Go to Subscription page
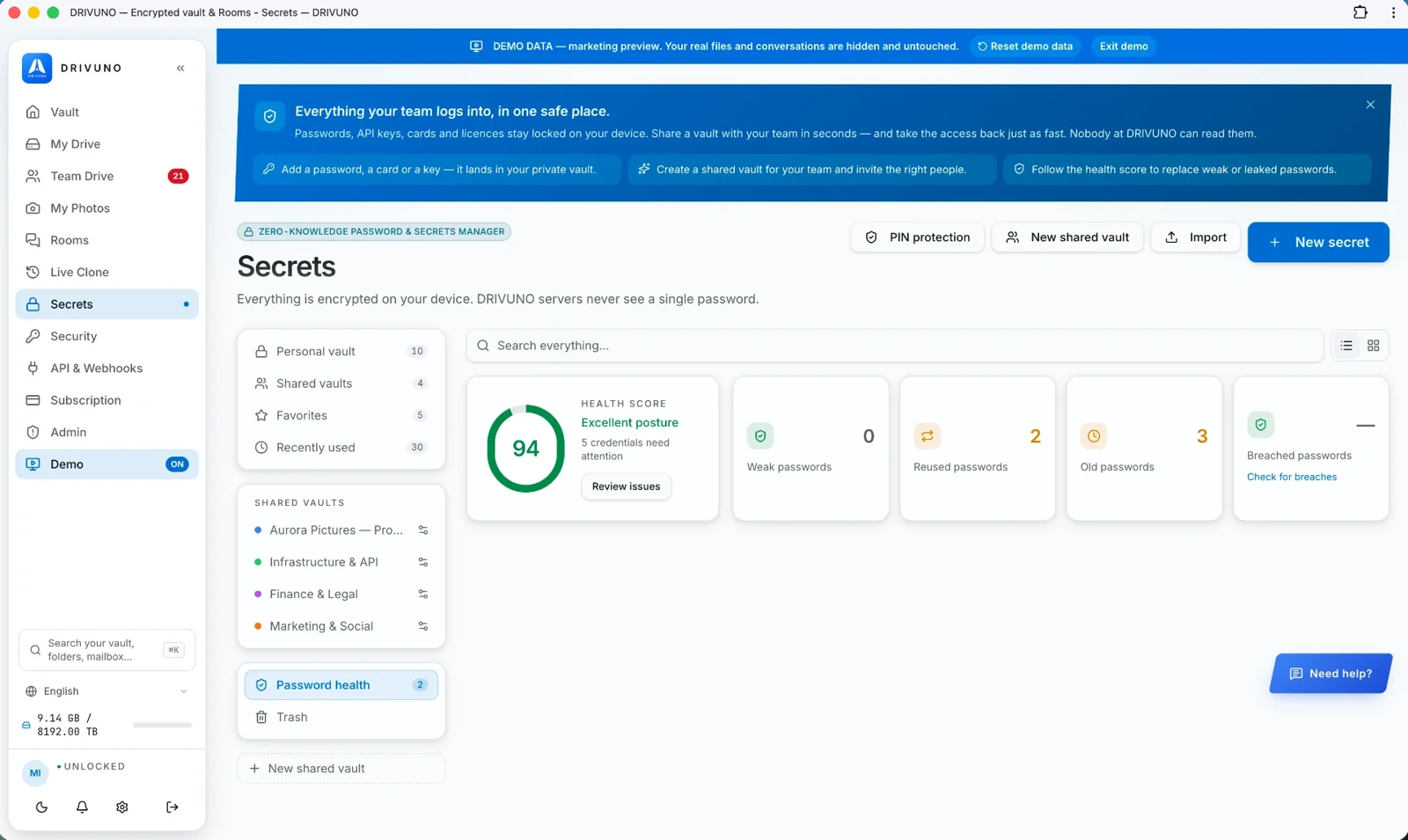 106,400
